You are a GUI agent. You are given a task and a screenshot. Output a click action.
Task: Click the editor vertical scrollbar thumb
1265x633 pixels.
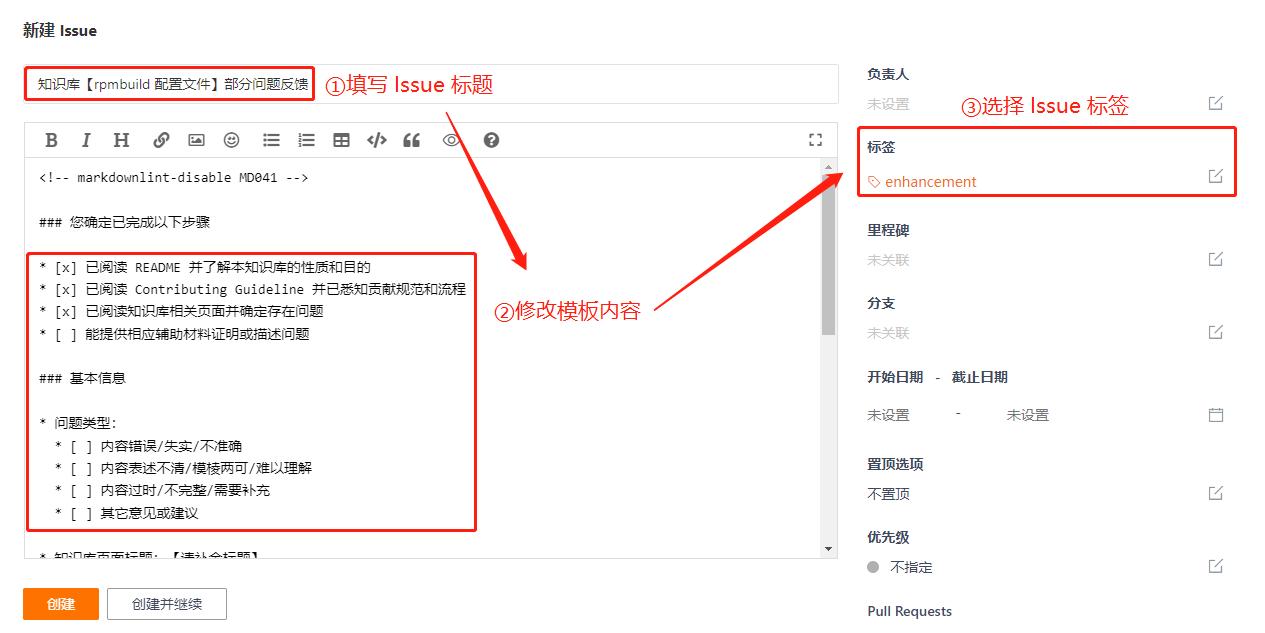828,255
